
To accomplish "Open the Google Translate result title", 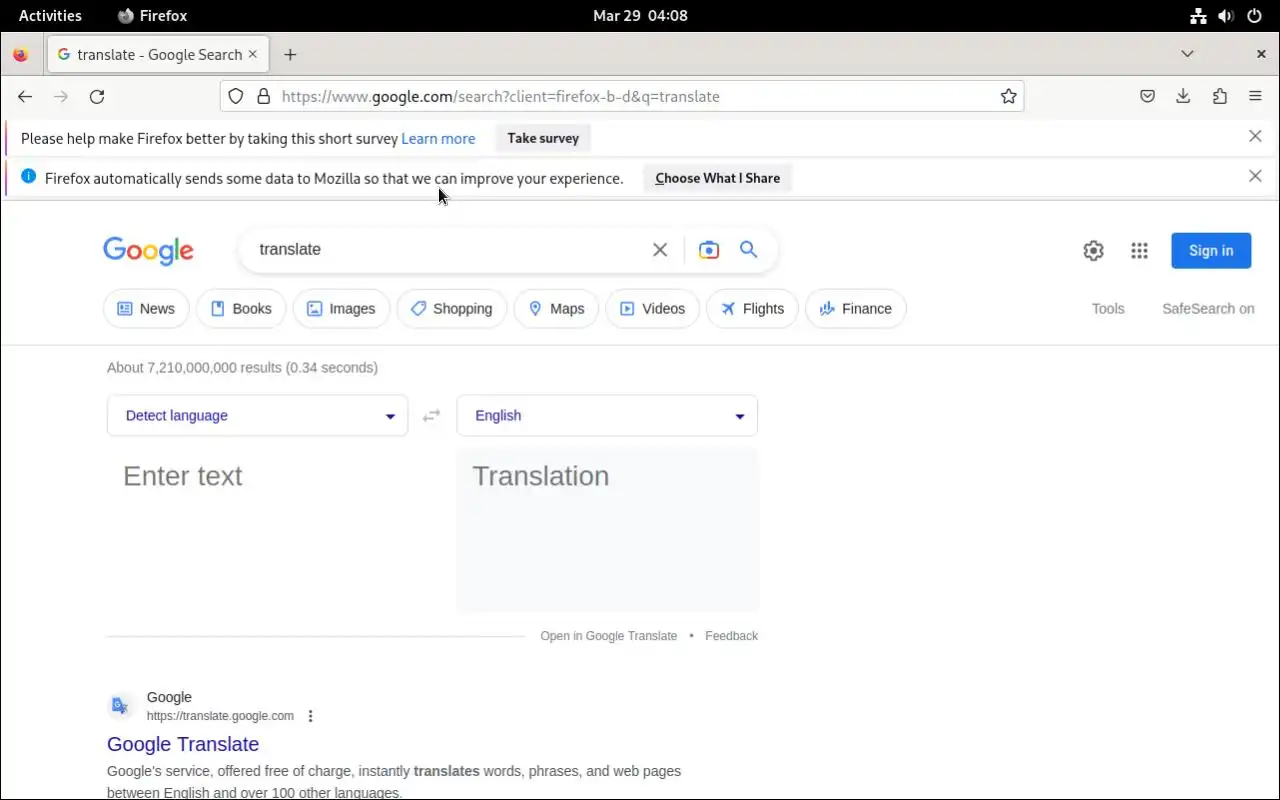I will 183,744.
